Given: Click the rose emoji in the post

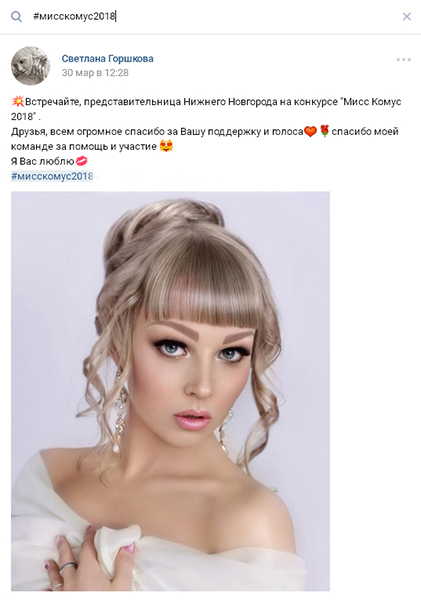Looking at the screenshot, I should [324, 131].
